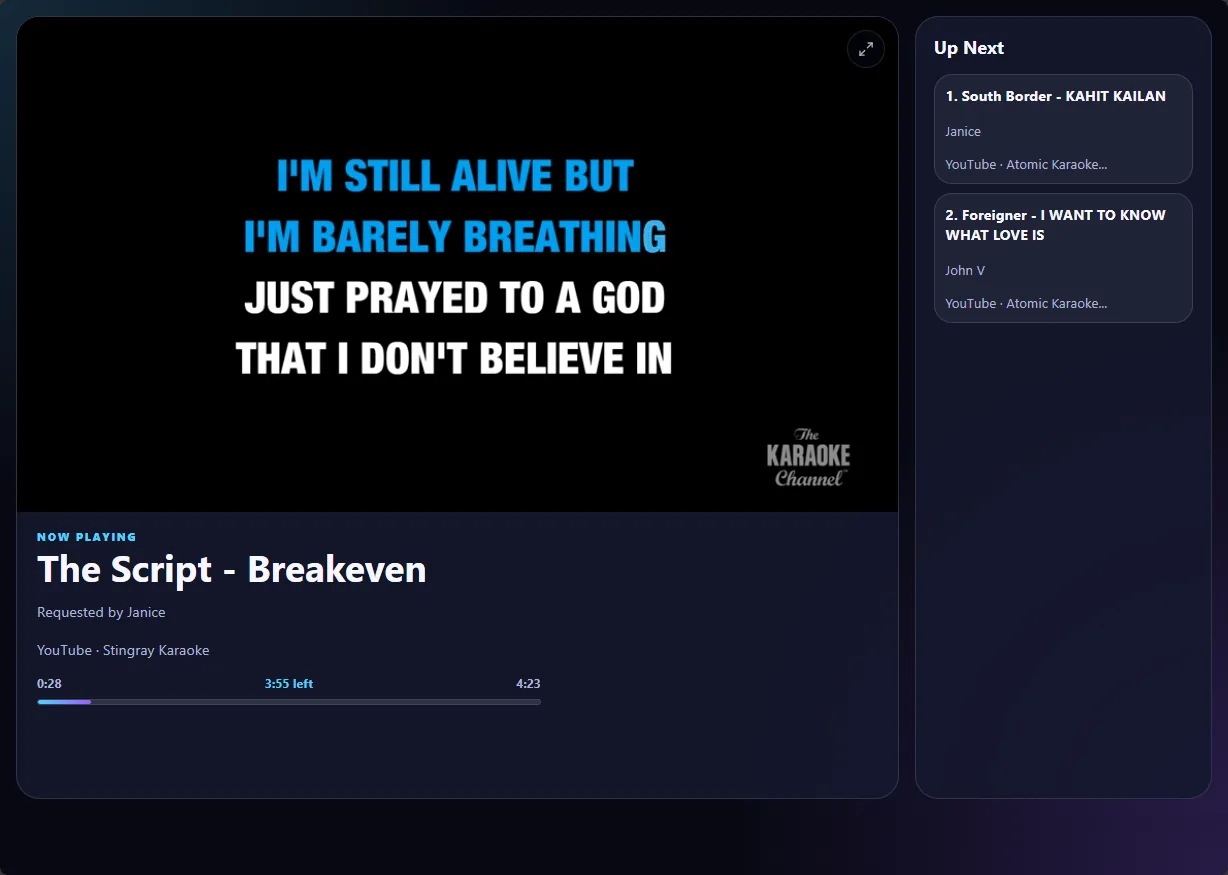Image resolution: width=1228 pixels, height=875 pixels.
Task: Click 'Janice' under the South Border card
Action: [x=963, y=131]
